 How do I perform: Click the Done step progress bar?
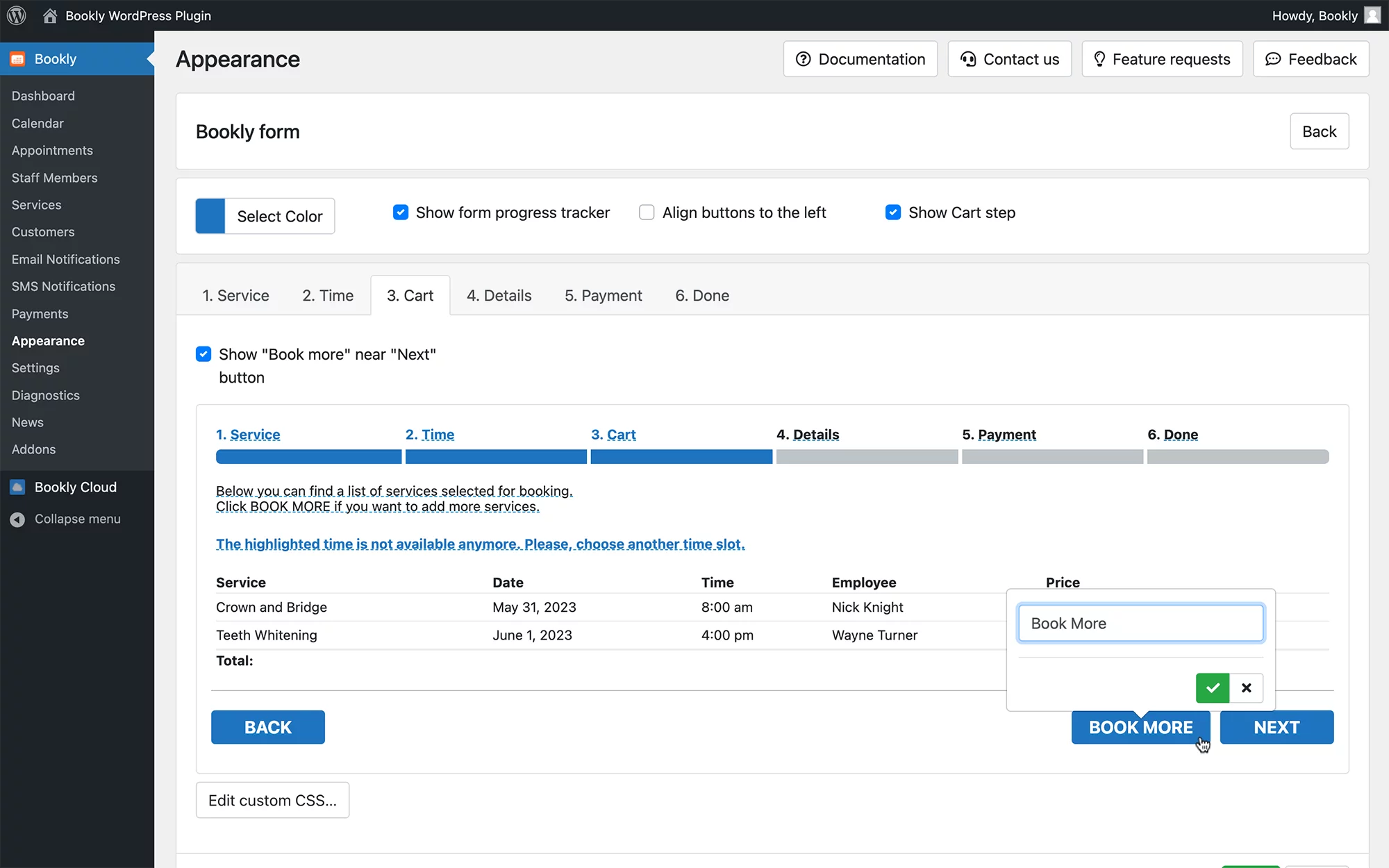point(1238,457)
